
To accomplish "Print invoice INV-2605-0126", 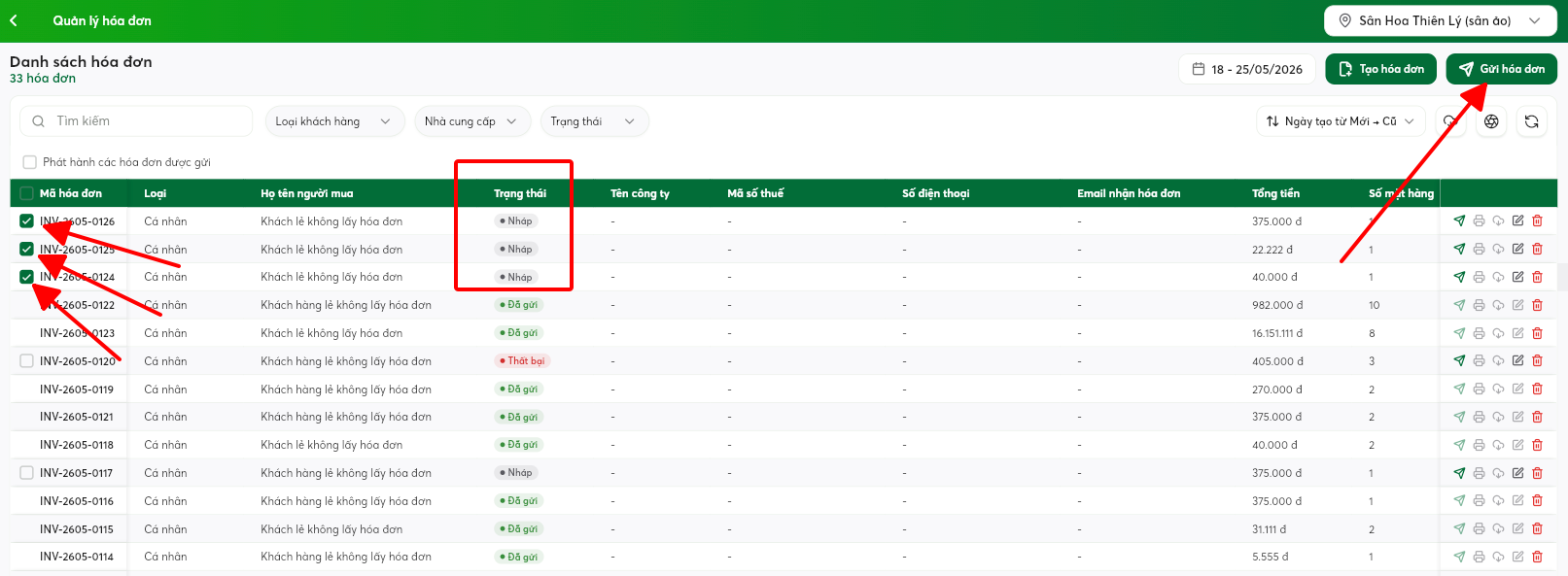I will [1479, 221].
